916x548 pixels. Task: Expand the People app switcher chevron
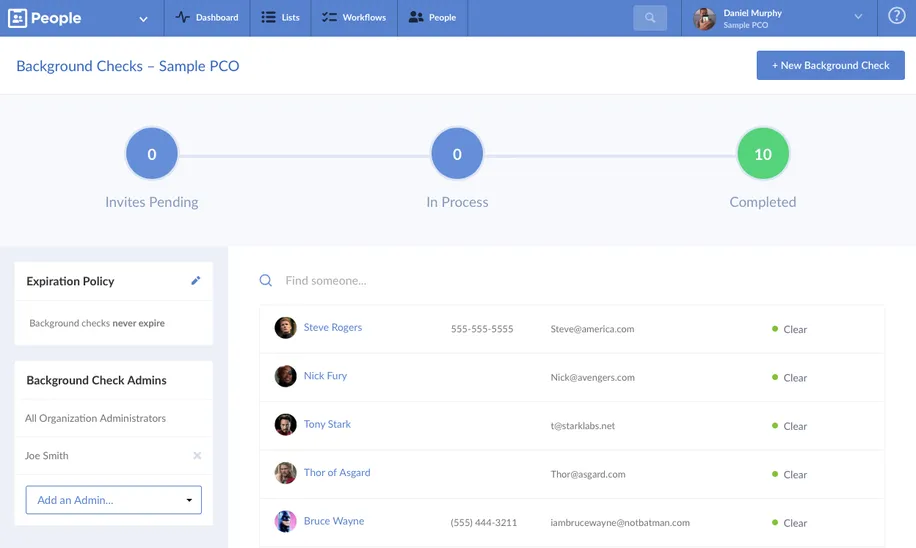click(143, 18)
